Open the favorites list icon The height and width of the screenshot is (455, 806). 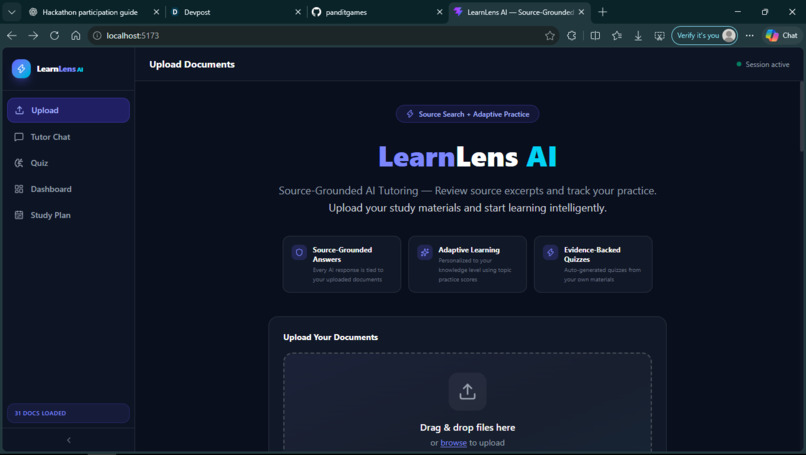(617, 35)
